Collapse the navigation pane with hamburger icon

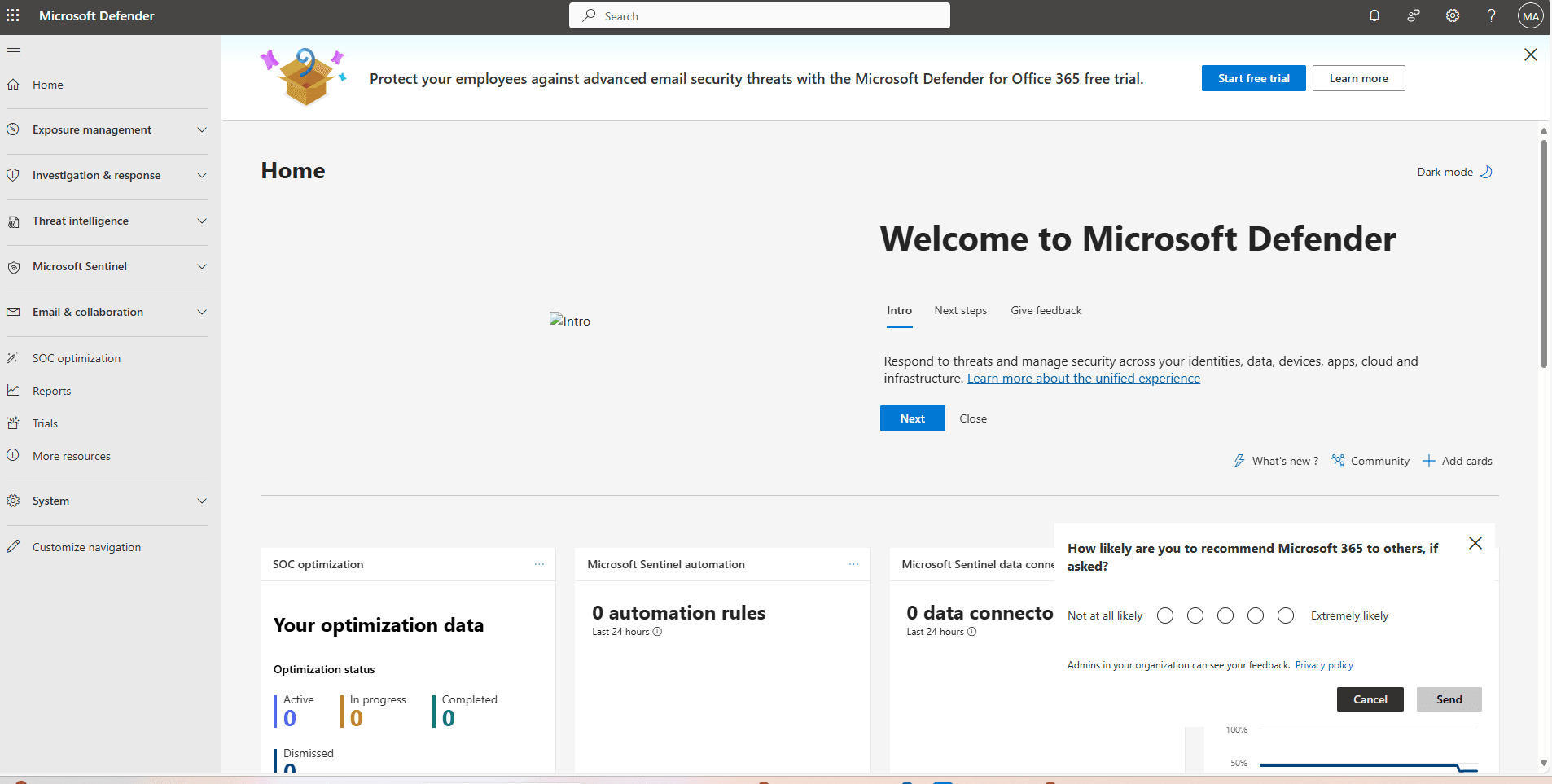point(13,51)
